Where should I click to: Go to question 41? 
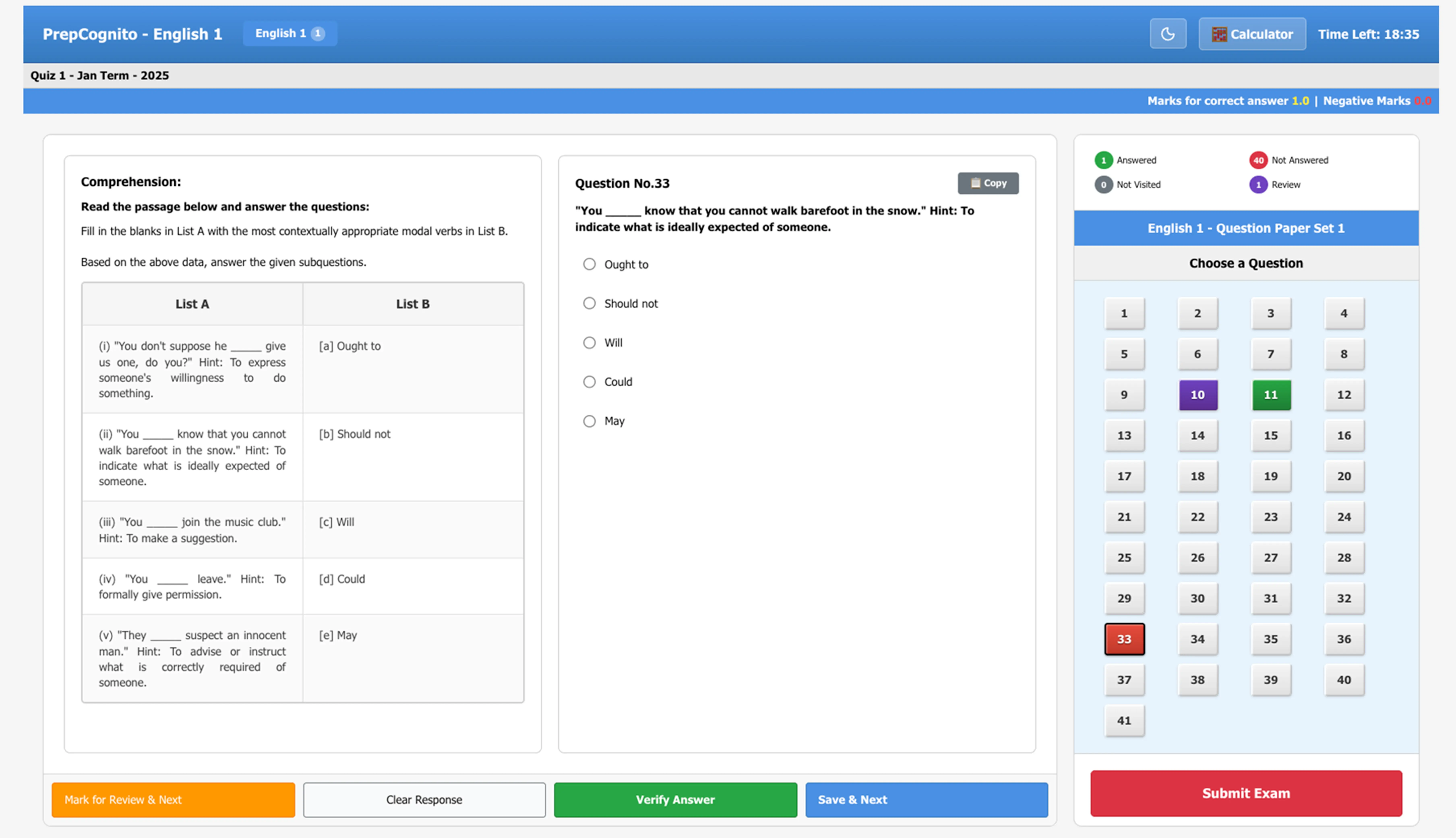[x=1124, y=721]
